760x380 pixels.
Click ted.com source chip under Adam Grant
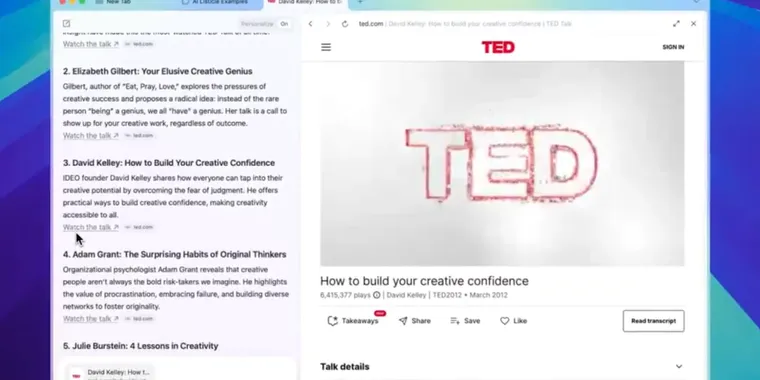tap(139, 319)
